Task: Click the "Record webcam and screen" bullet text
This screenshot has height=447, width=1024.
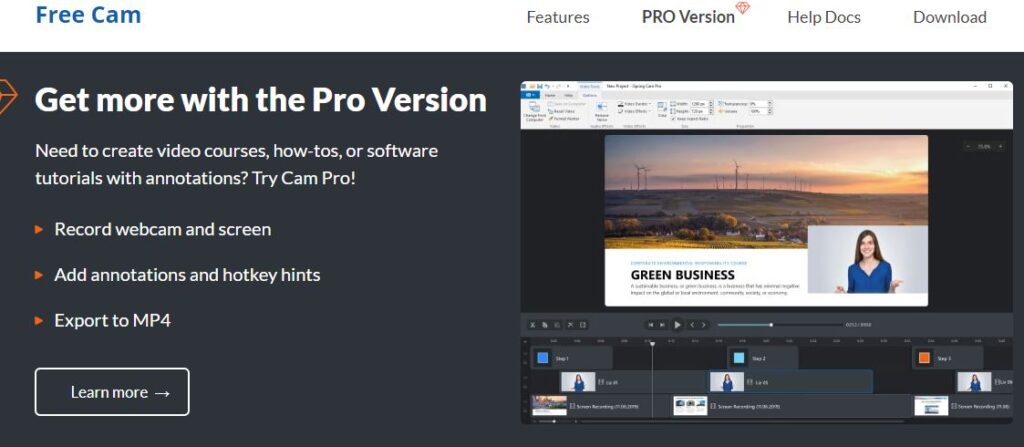Action: [x=163, y=229]
